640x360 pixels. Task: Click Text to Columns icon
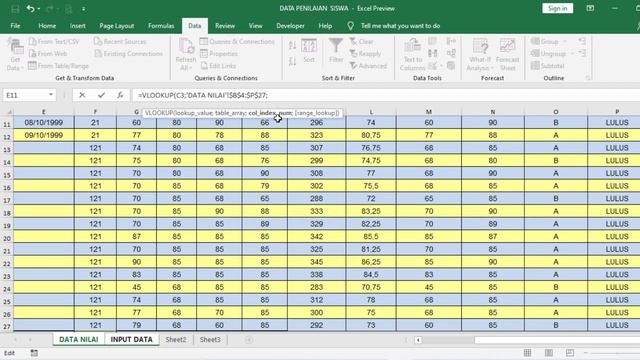click(x=412, y=54)
